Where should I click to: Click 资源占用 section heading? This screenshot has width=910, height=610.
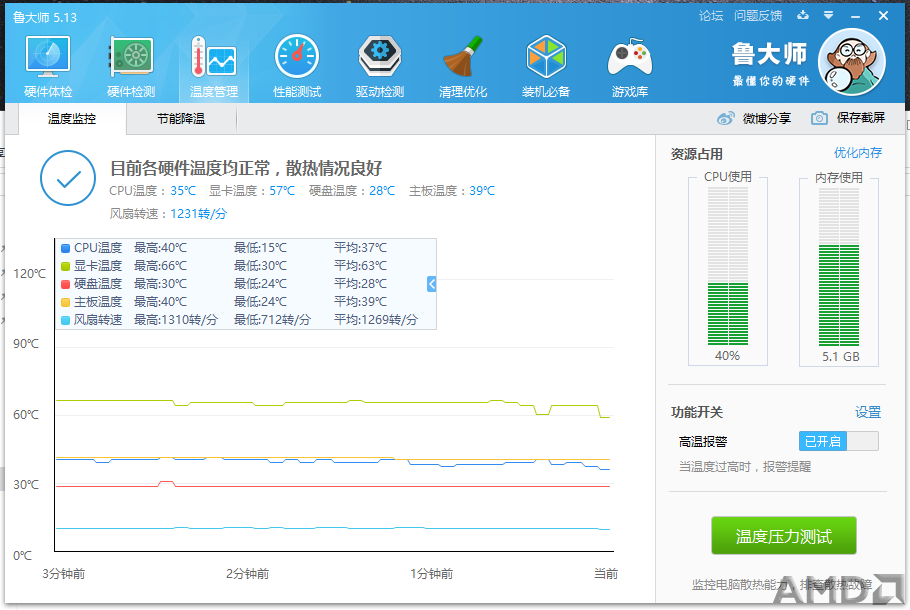696,154
